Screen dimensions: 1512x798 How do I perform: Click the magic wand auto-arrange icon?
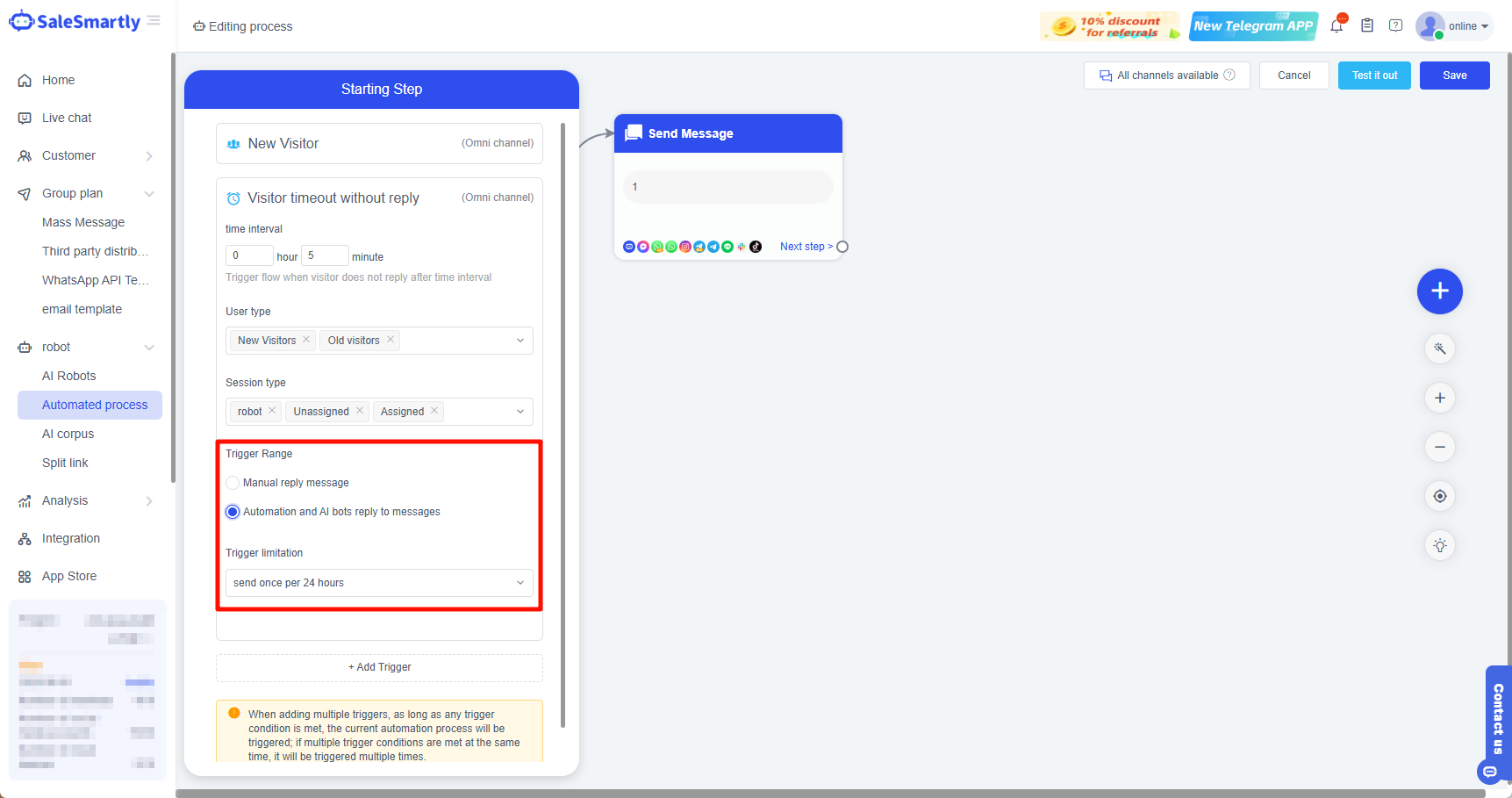(1439, 349)
